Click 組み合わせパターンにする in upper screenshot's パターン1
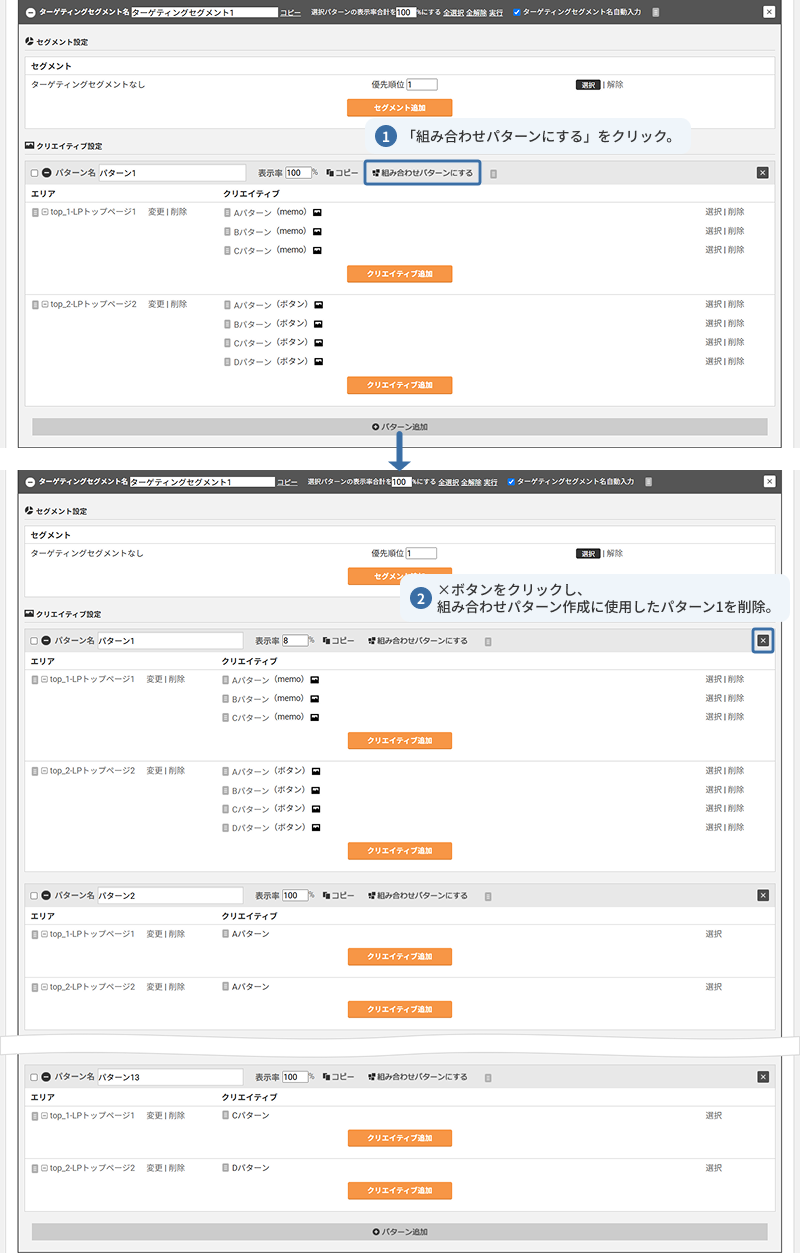Image resolution: width=800 pixels, height=1253 pixels. pos(422,173)
